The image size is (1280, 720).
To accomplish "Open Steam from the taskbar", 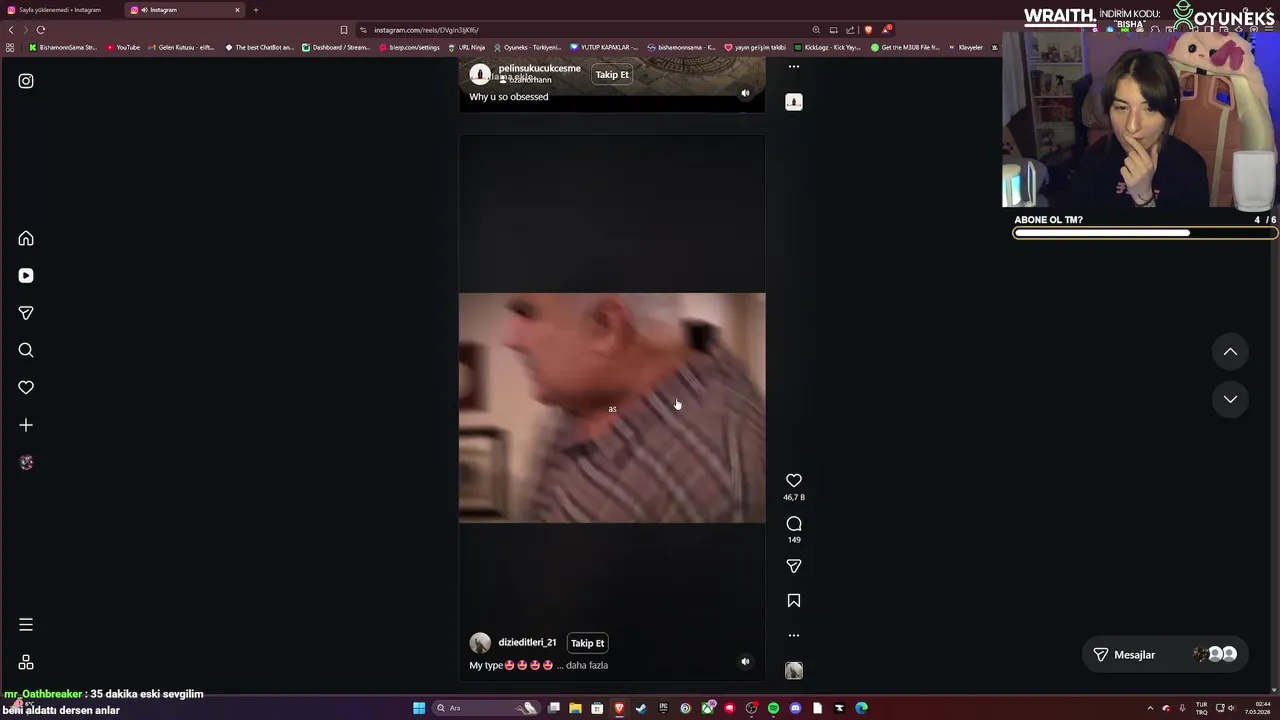I will pyautogui.click(x=641, y=708).
